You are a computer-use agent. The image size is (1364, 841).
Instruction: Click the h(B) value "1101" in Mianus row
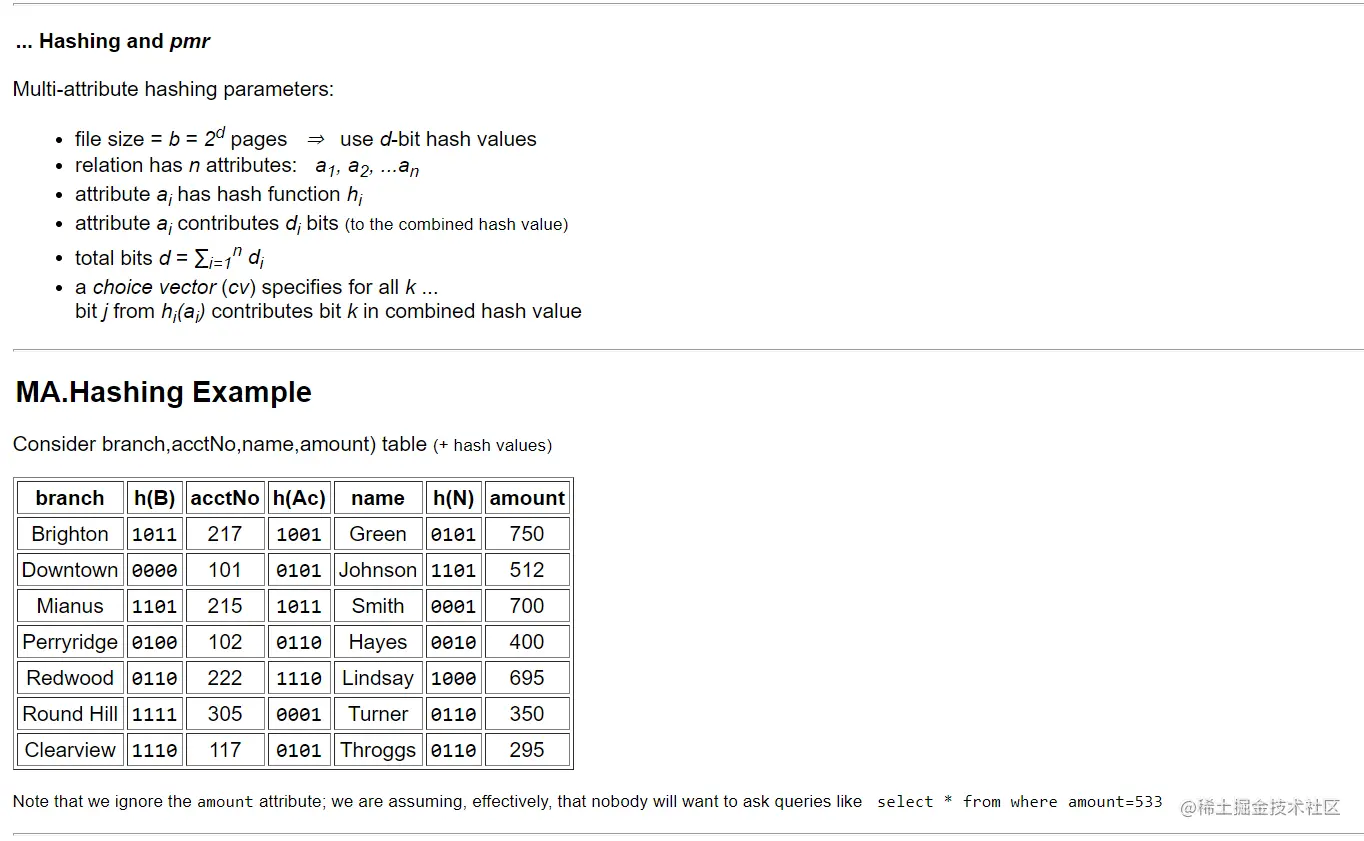tap(155, 606)
